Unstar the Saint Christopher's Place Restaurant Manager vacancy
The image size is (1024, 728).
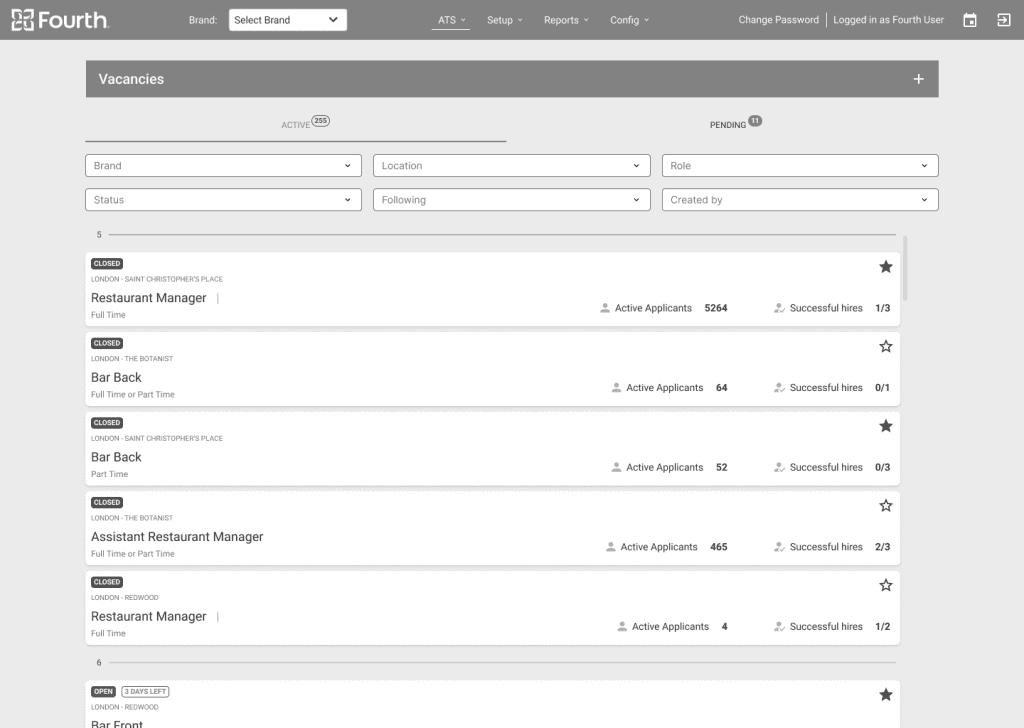pos(885,267)
